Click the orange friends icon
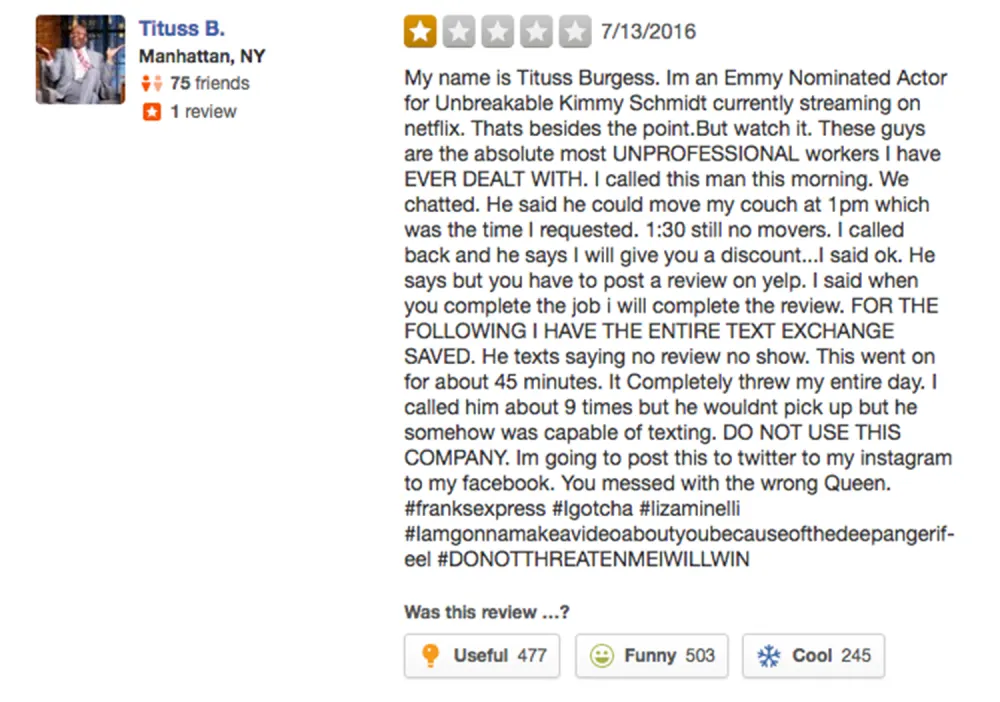 [152, 84]
